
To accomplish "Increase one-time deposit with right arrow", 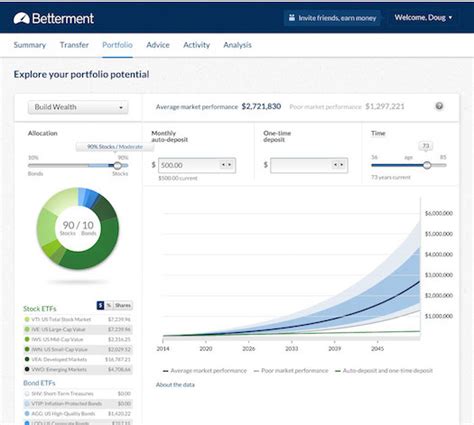I will [x=341, y=165].
